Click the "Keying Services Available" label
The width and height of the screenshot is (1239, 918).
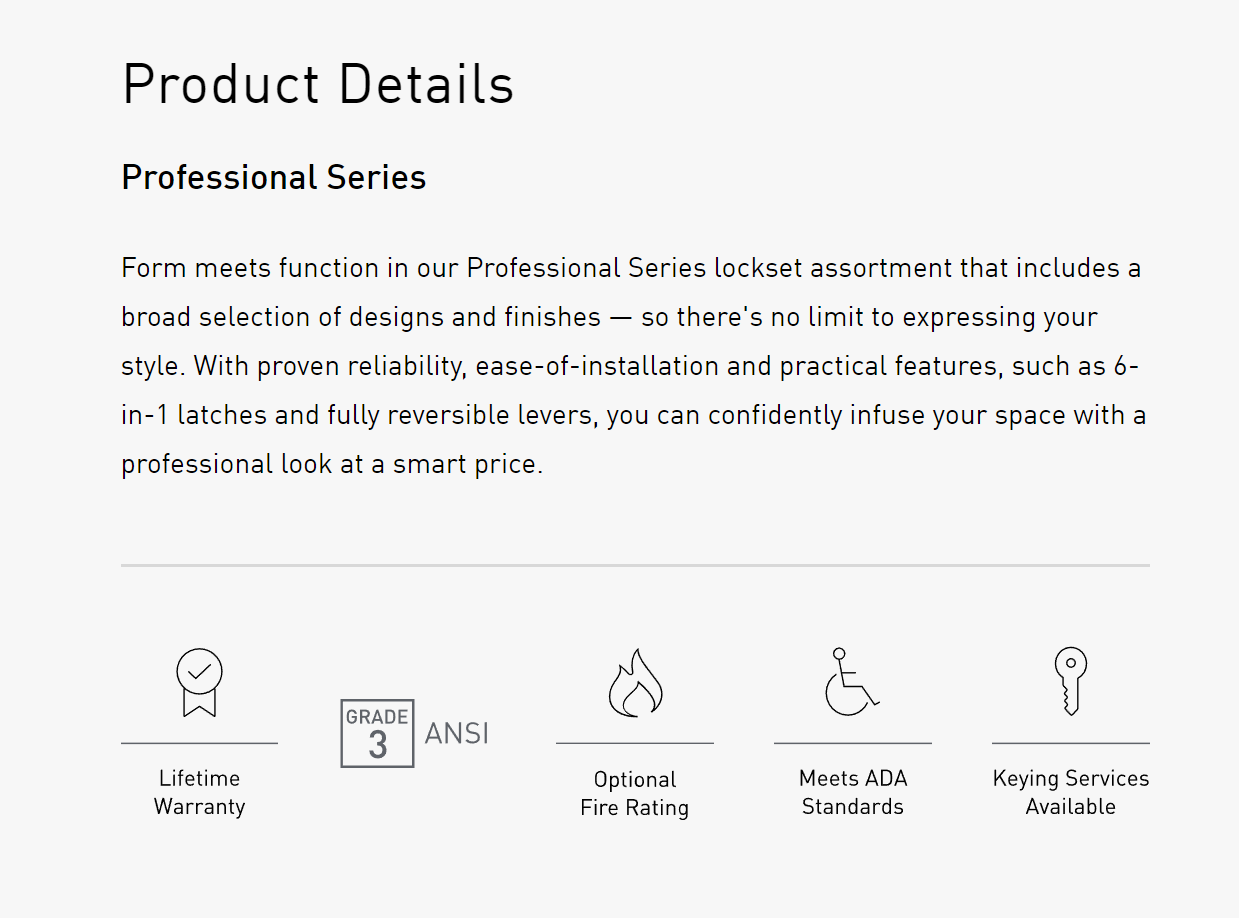pos(1070,792)
